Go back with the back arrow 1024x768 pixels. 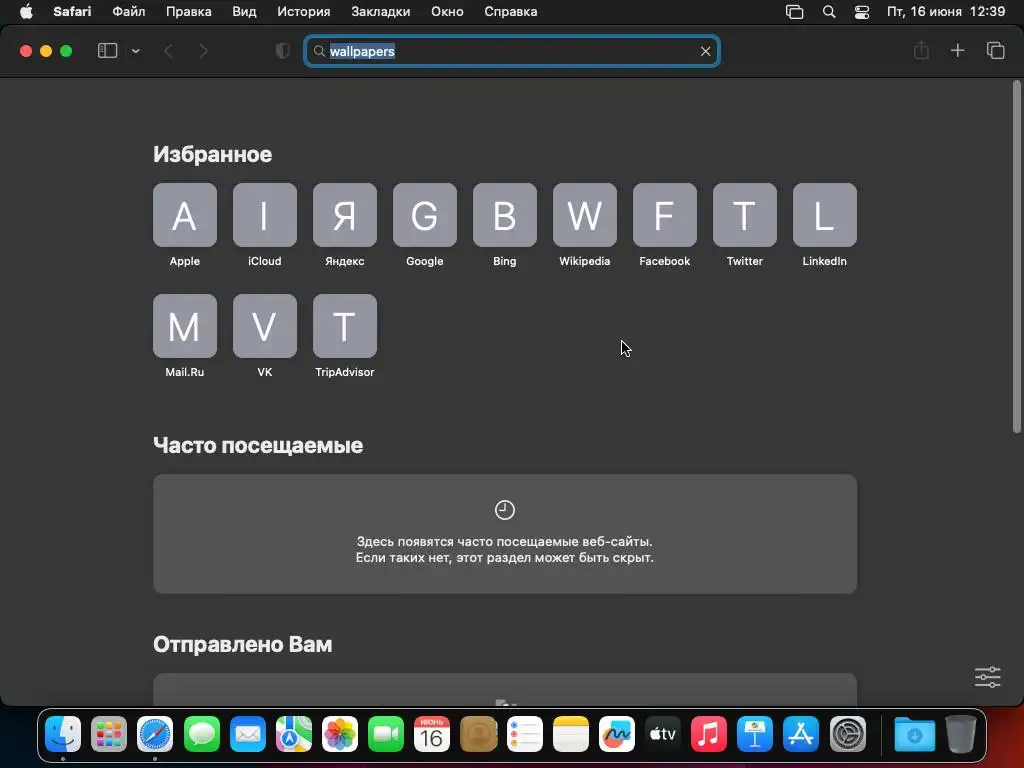coord(168,51)
